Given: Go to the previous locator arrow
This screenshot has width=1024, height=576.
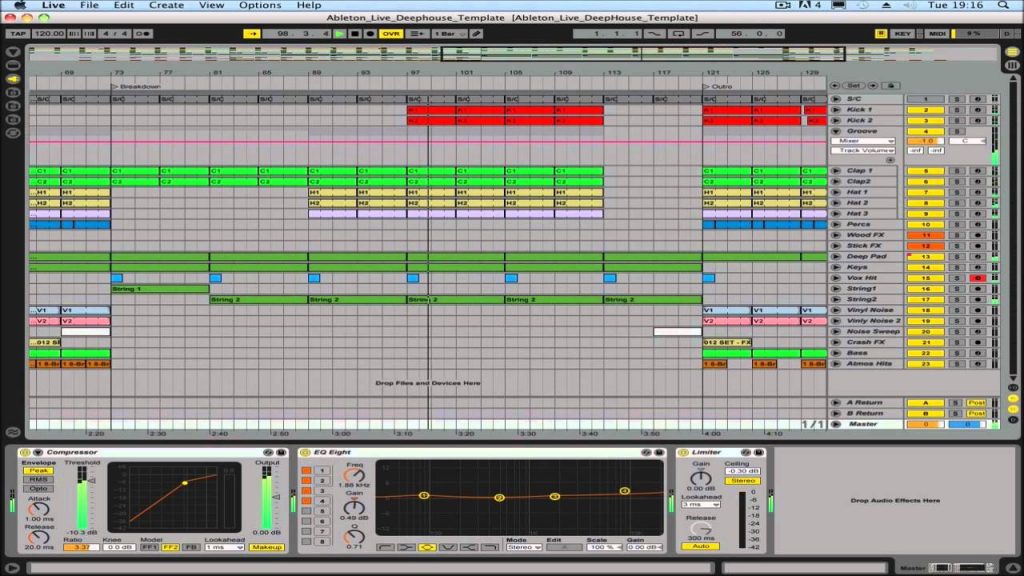Looking at the screenshot, I should point(835,86).
